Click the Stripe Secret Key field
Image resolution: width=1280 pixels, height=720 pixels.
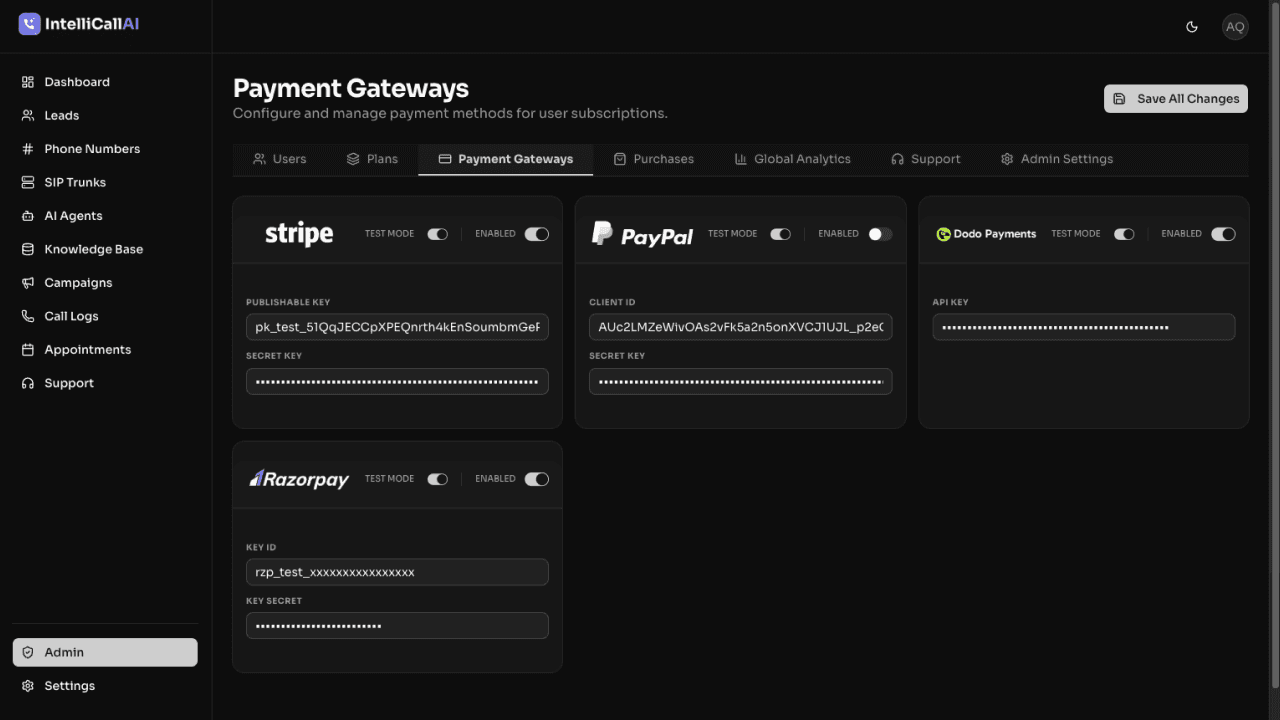point(397,381)
